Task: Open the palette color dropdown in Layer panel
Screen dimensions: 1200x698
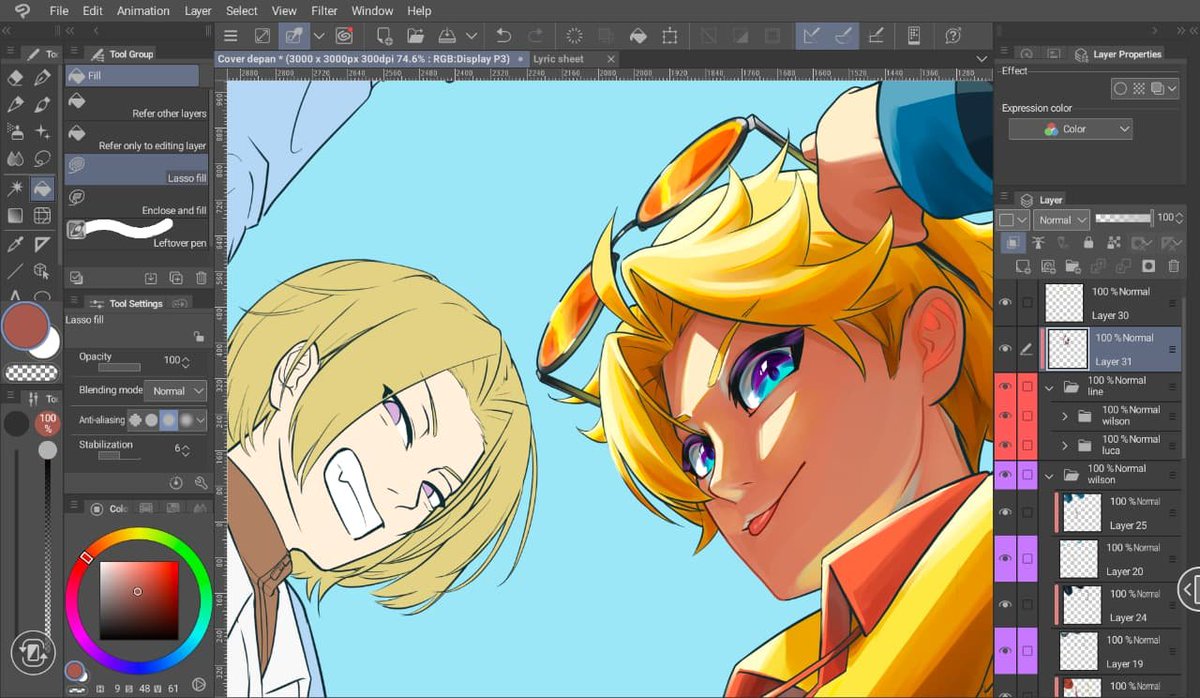Action: (x=1014, y=220)
